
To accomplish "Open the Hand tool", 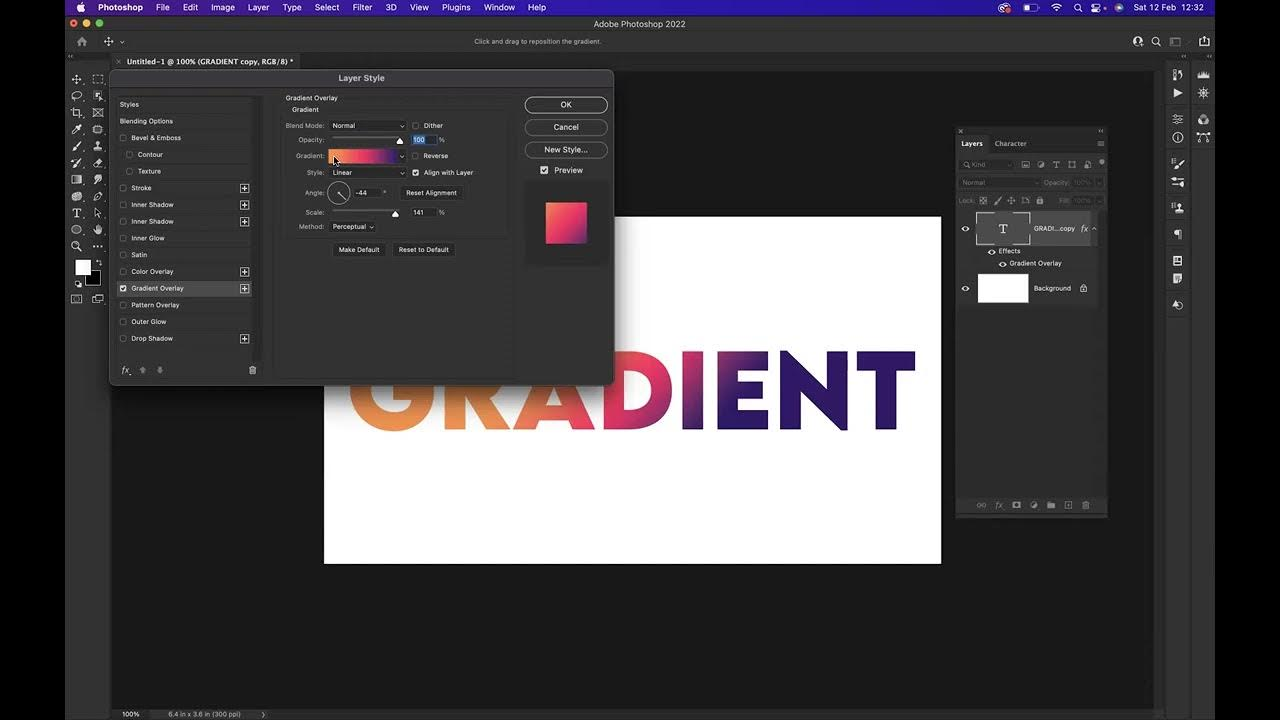I will pos(97,229).
